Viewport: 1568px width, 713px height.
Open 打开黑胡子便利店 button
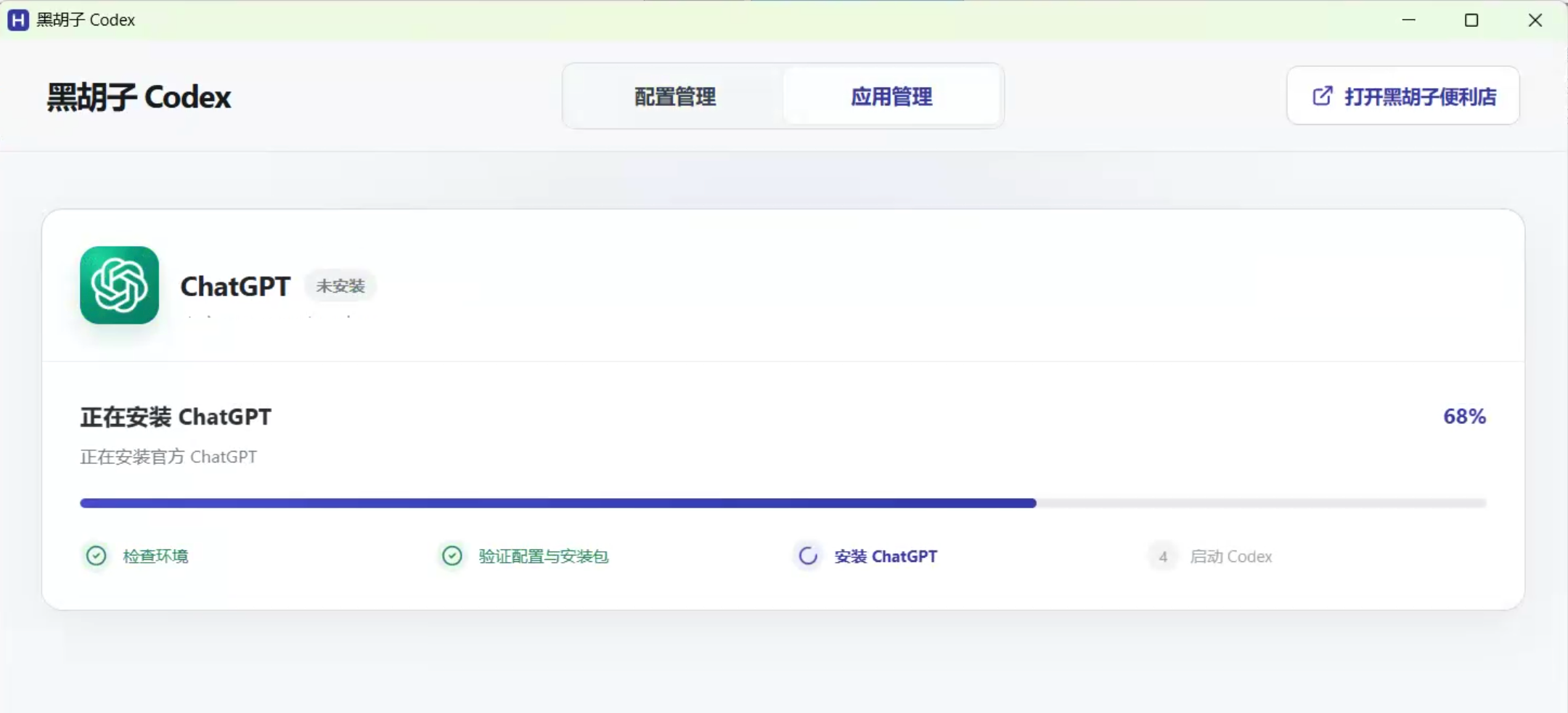[x=1402, y=96]
